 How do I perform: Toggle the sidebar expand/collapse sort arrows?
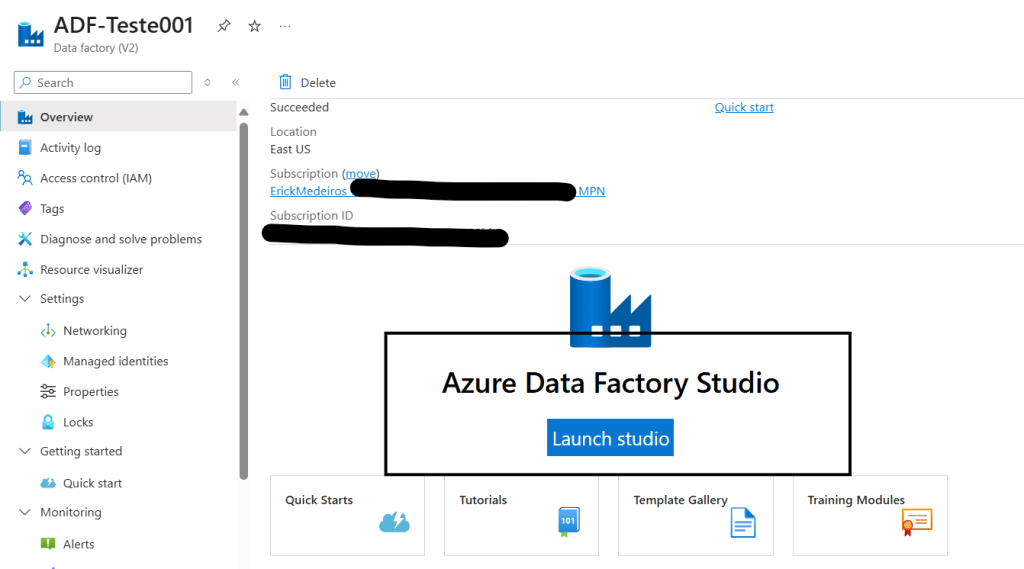point(208,83)
